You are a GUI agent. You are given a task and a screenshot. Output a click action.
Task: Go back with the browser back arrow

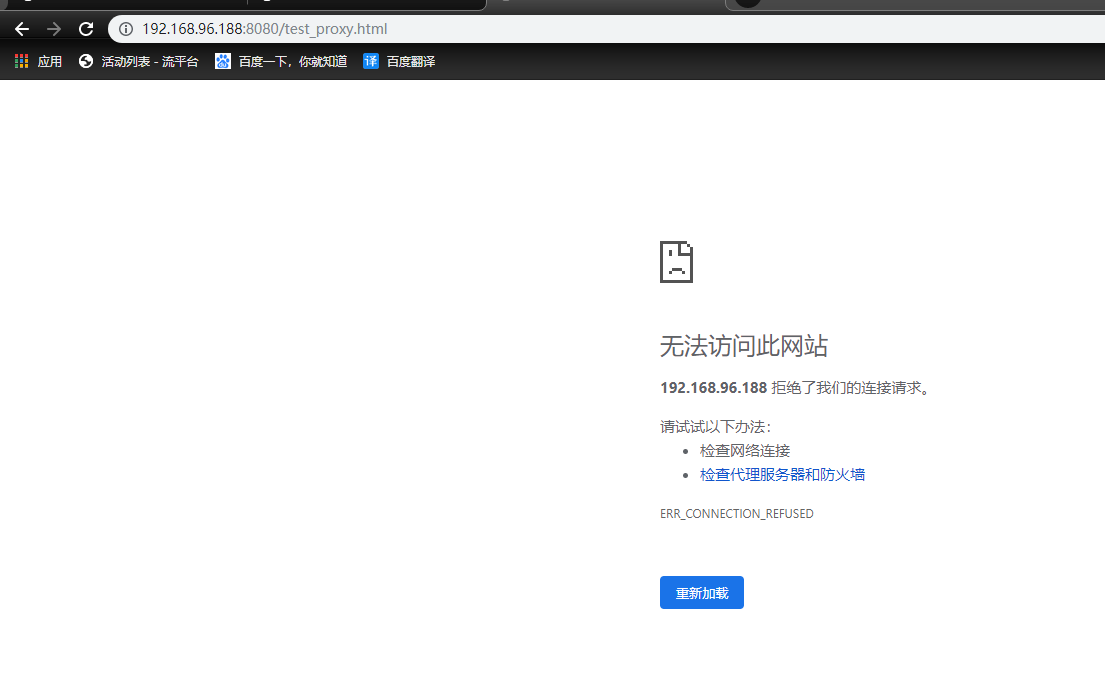22,29
